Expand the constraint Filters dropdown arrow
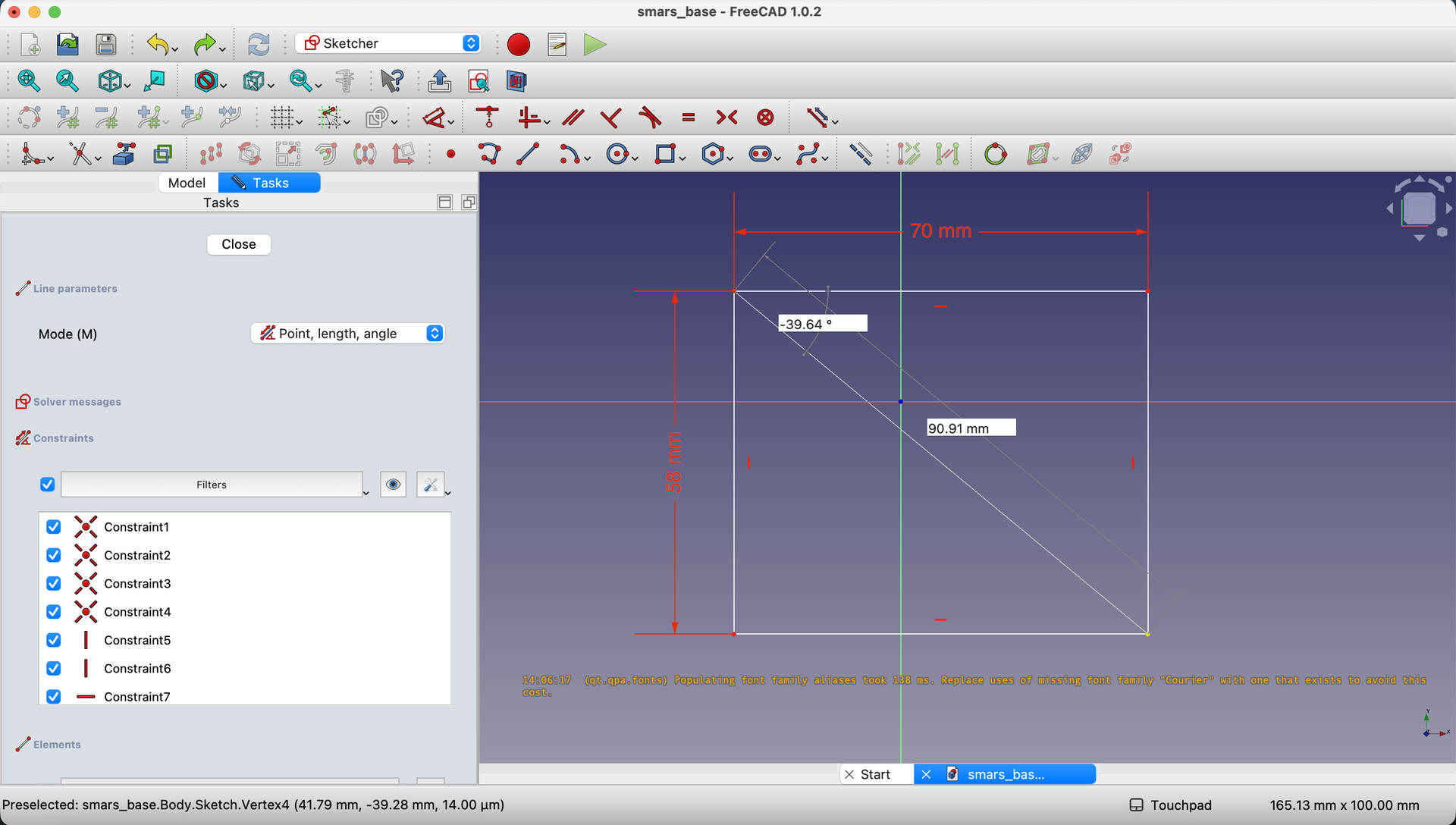 click(x=366, y=493)
